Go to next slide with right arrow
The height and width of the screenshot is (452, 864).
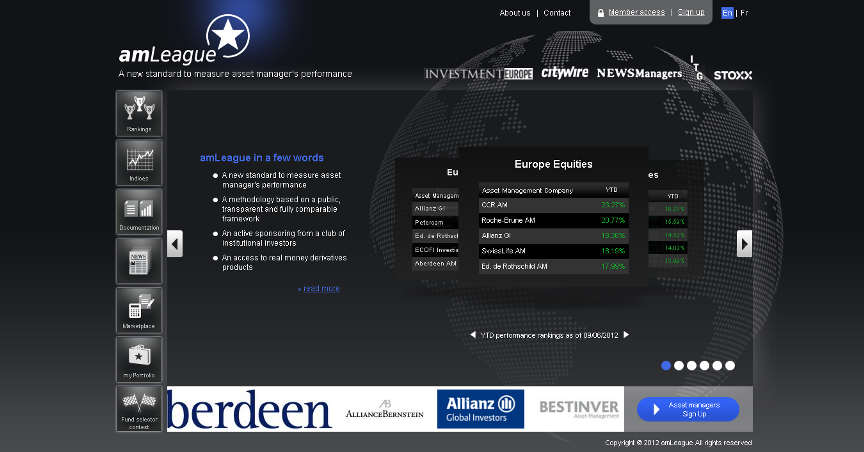coord(744,244)
